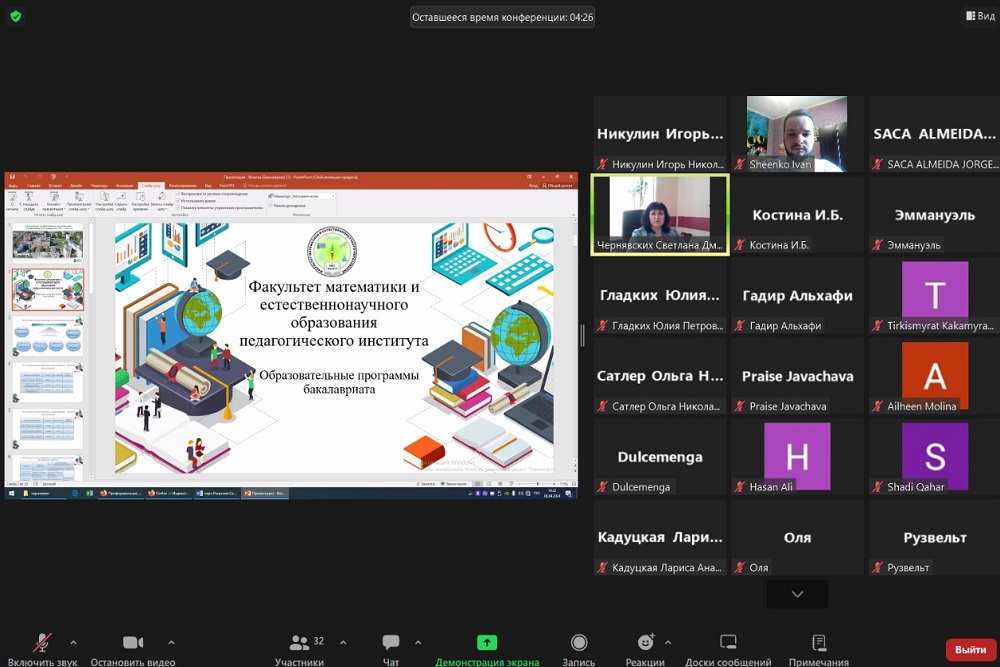Image resolution: width=1000 pixels, height=667 pixels.
Task: Click divider handle between share and gallery
Action: 583,335
